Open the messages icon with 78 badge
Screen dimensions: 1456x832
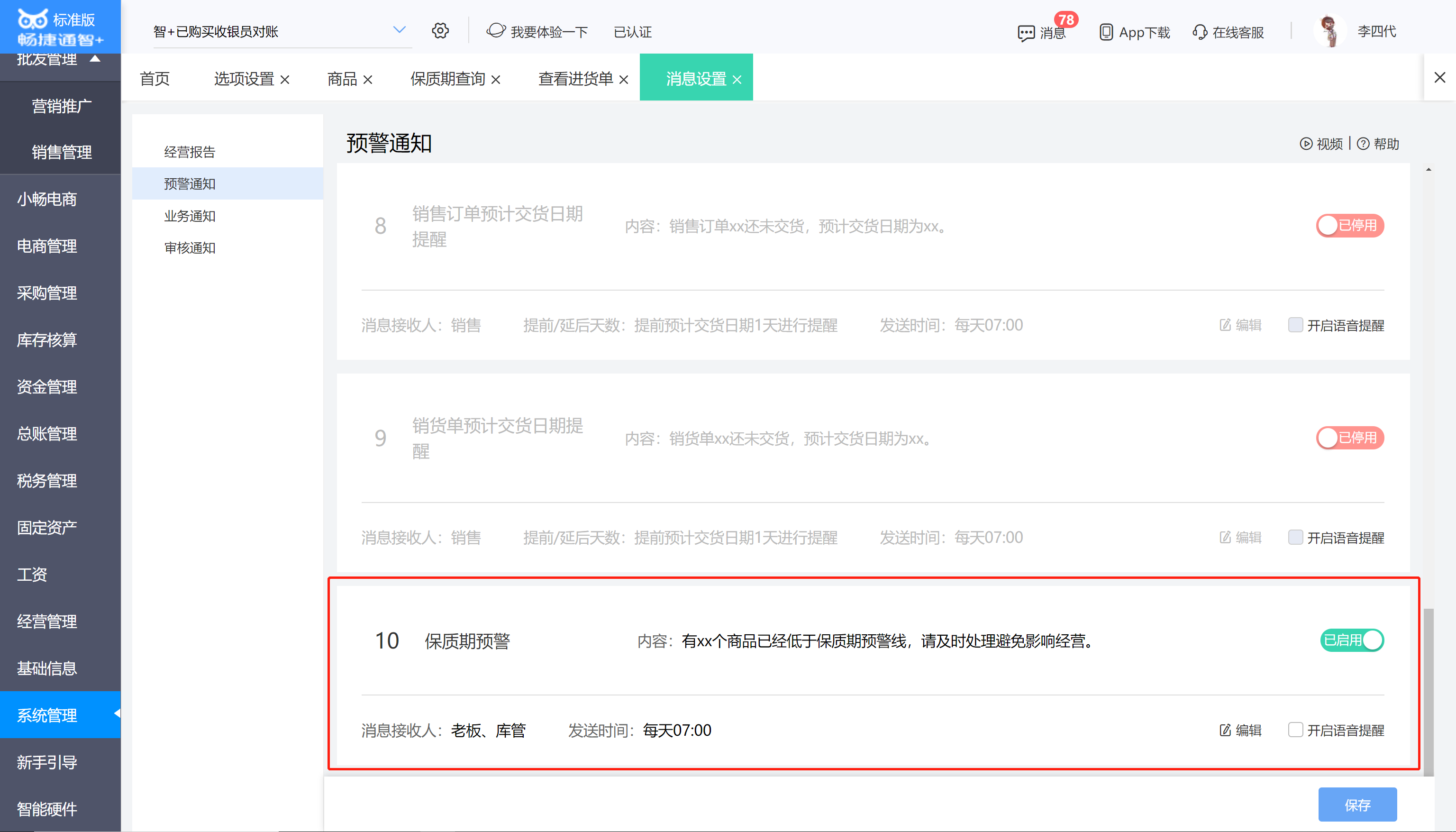pyautogui.click(x=1026, y=33)
